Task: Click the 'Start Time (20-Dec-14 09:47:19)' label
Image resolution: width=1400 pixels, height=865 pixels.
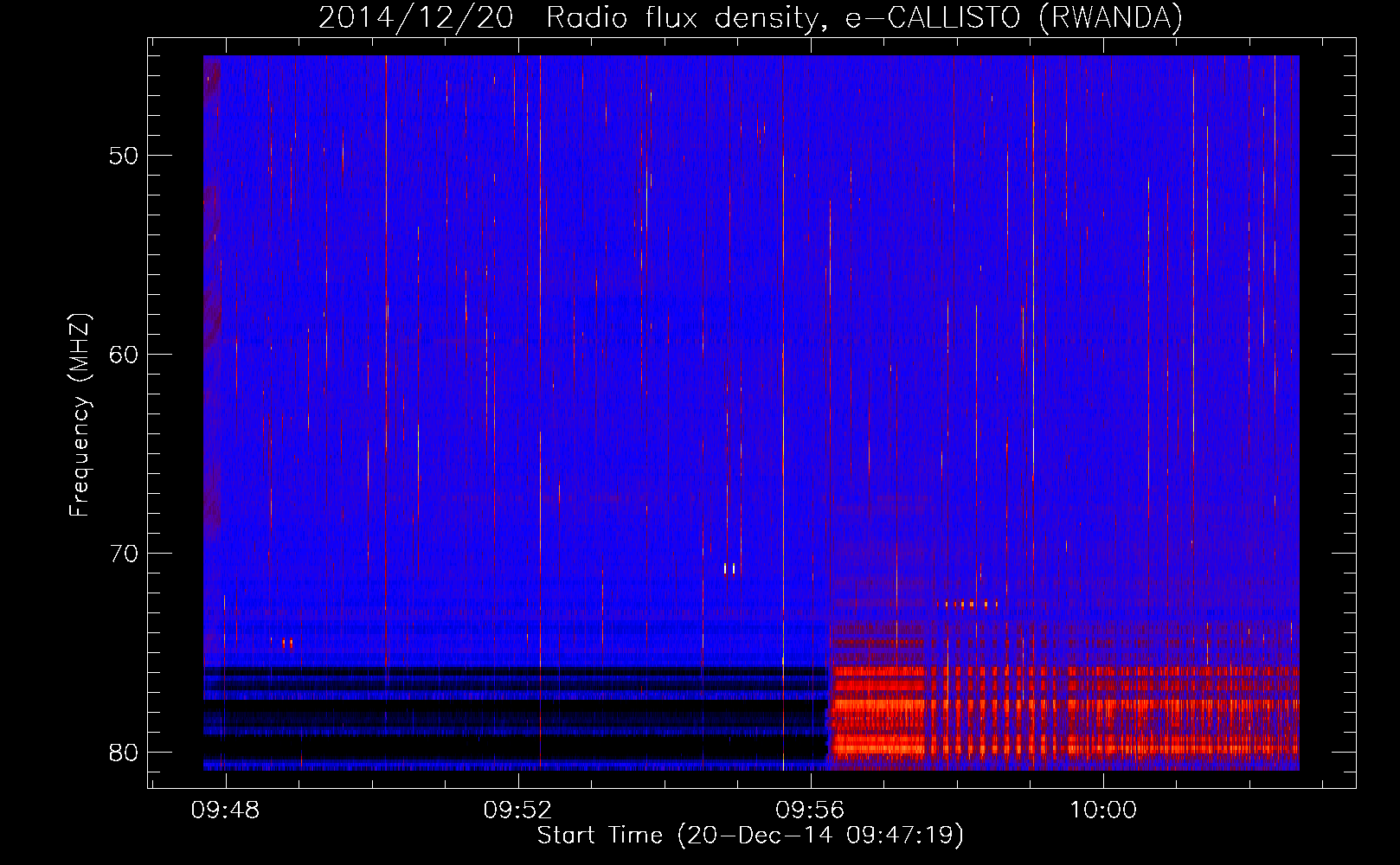Action: click(x=750, y=836)
